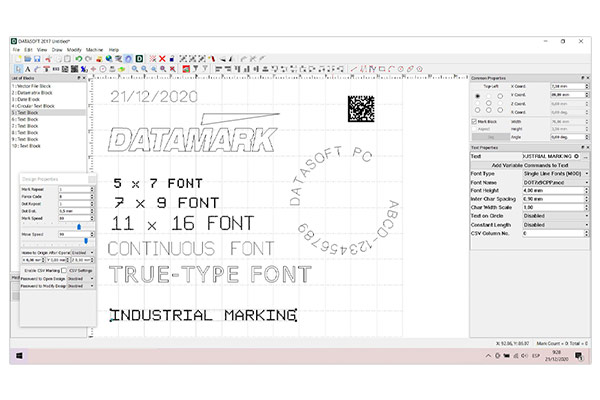
Task: Select the red circle drawing tool
Action: [x=401, y=69]
